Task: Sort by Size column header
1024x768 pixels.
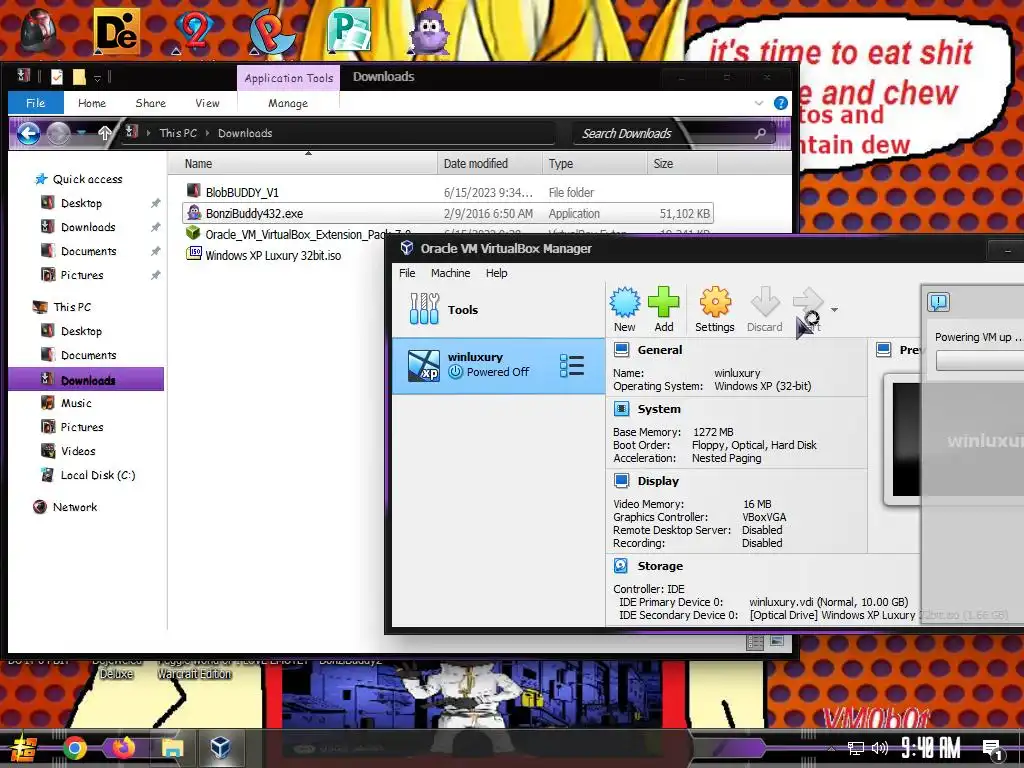Action: click(682, 164)
